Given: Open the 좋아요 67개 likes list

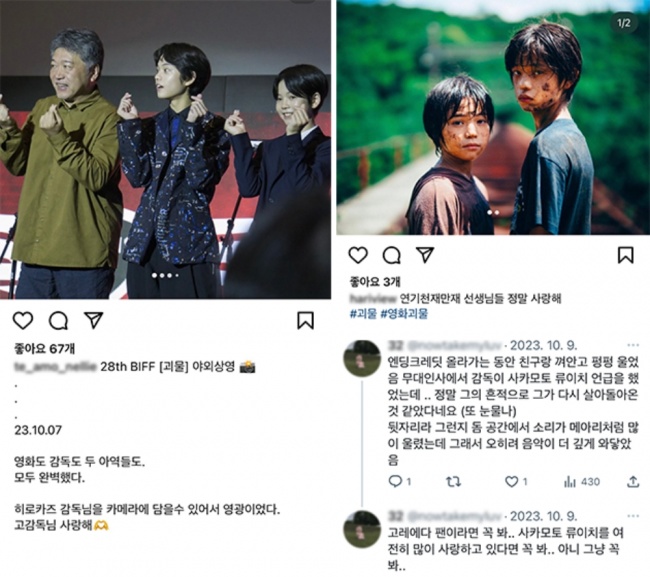Looking at the screenshot, I should [44, 349].
